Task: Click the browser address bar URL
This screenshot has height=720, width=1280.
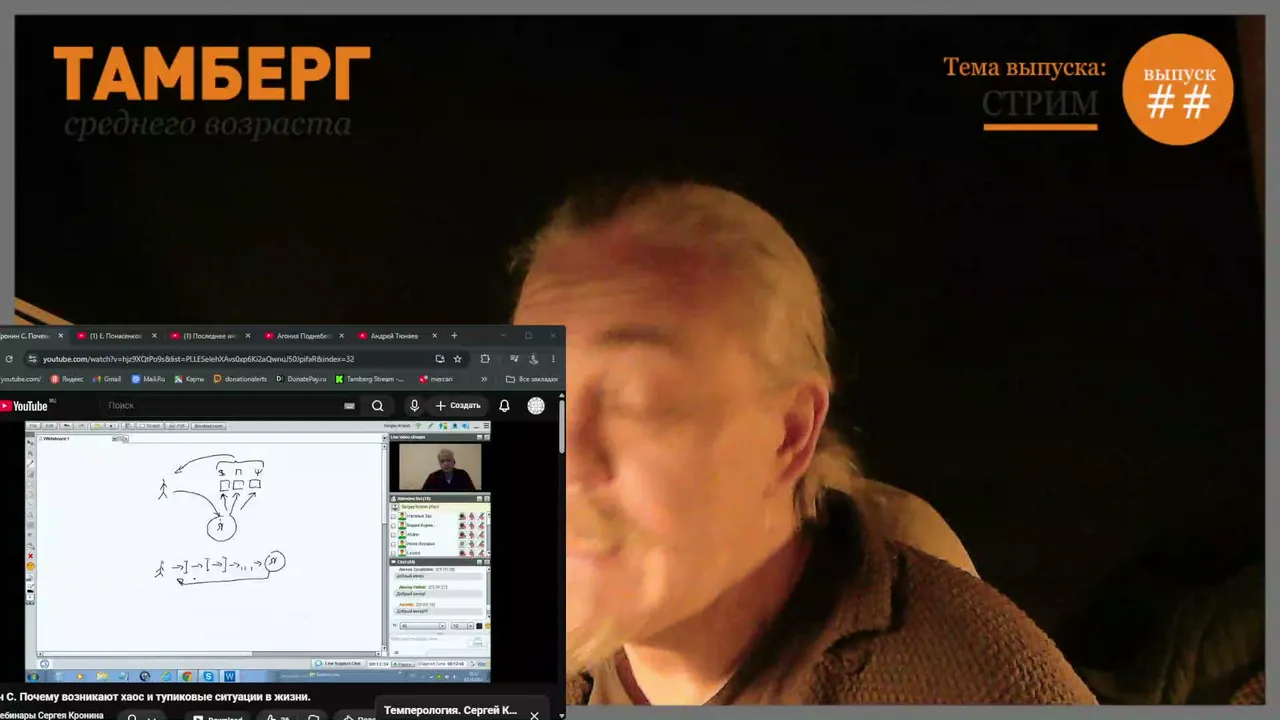Action: pyautogui.click(x=198, y=359)
